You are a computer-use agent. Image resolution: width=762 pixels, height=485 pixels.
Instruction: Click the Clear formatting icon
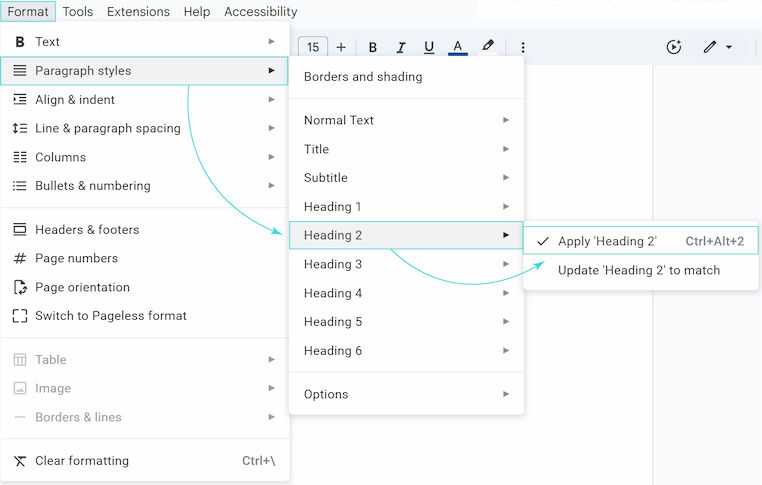click(20, 461)
